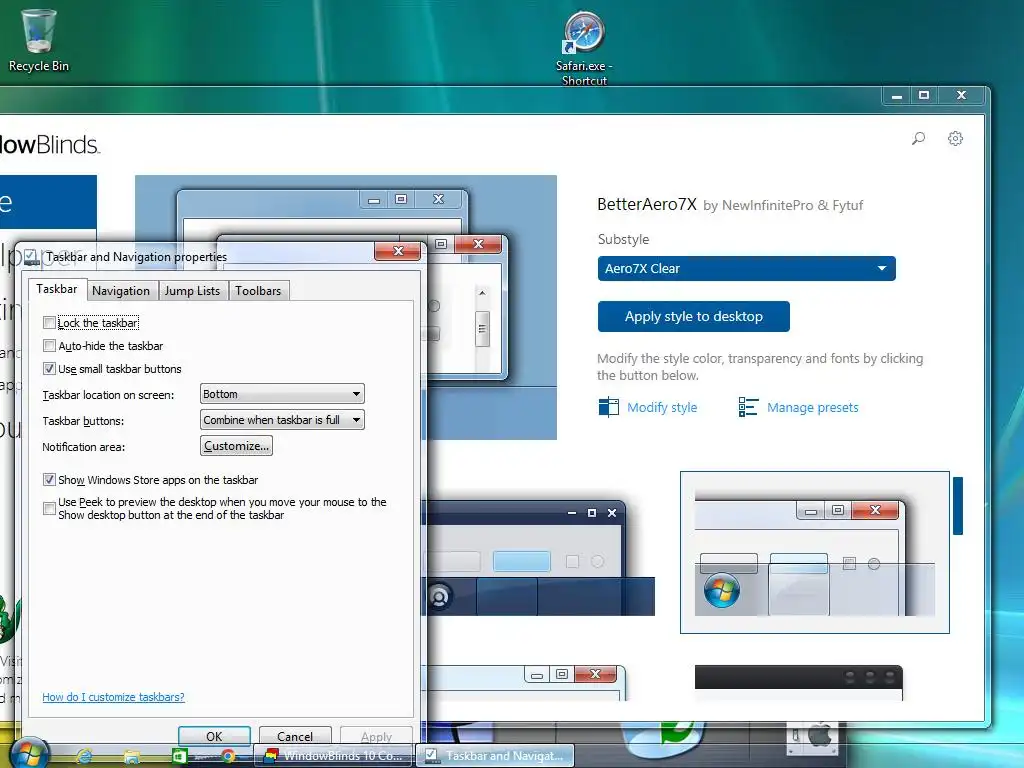The width and height of the screenshot is (1024, 768).
Task: Click the Taskbar properties title bar icon
Action: [30, 257]
